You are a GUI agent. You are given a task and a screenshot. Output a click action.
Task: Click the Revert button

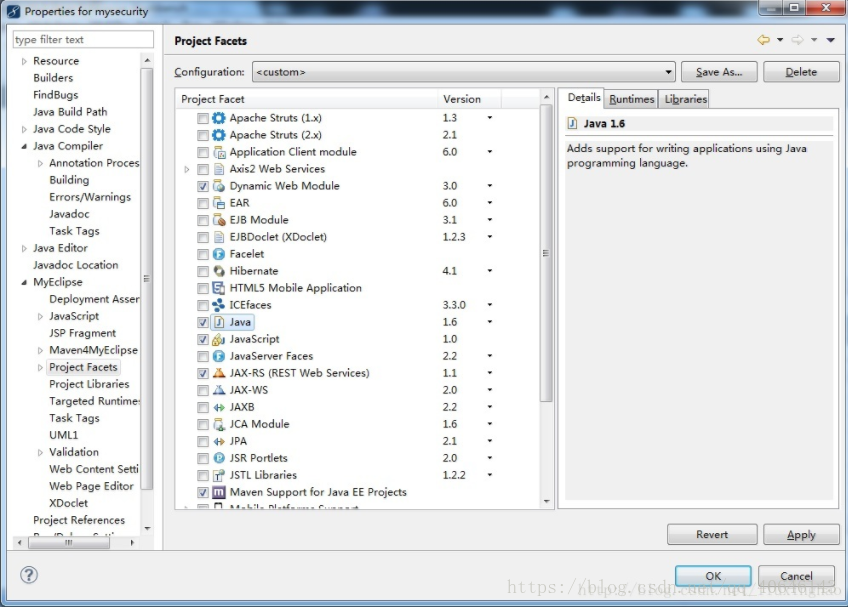(712, 535)
